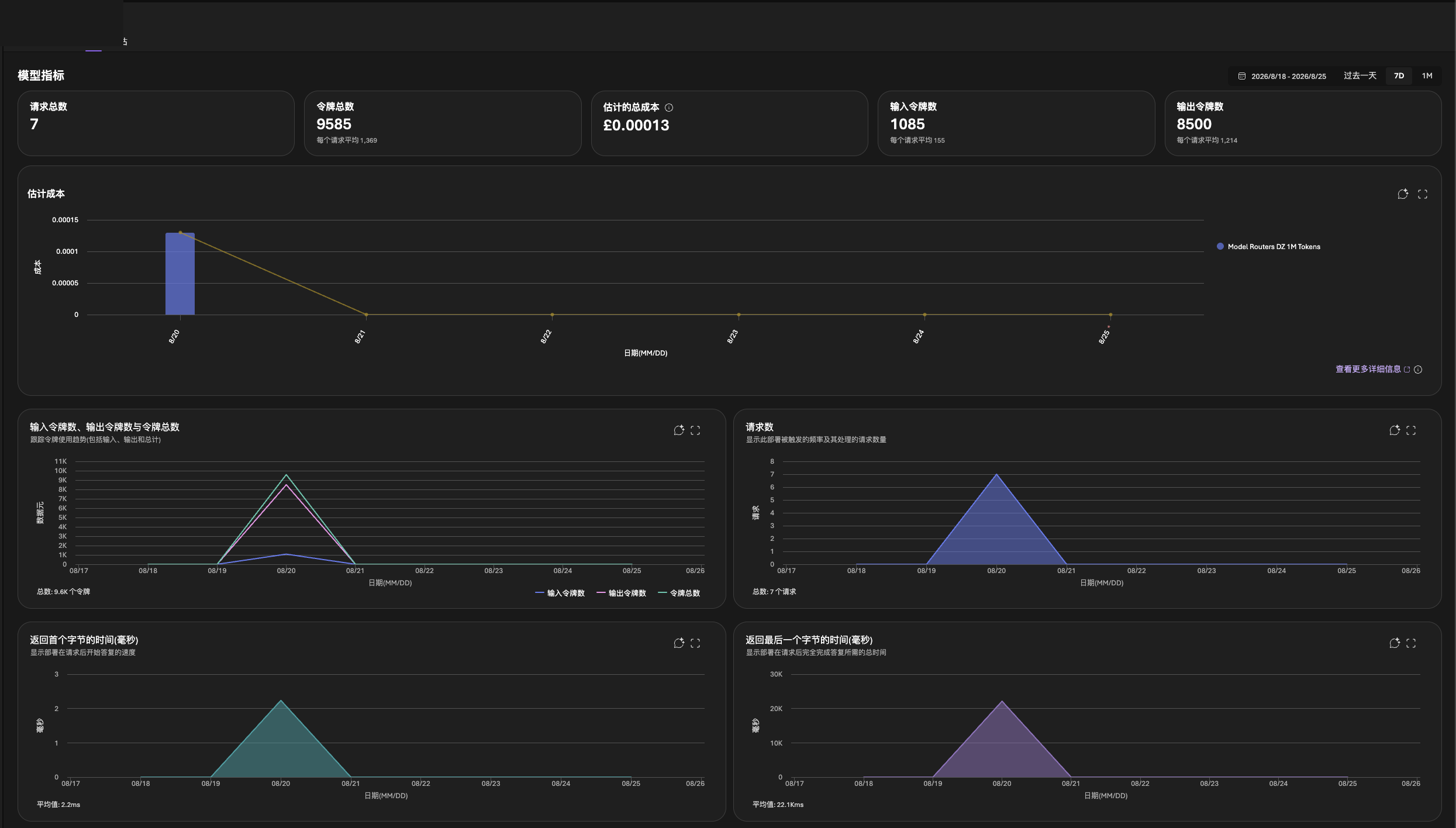Click the 显示此部署被触发的频率 subtitle
Image resolution: width=1456 pixels, height=828 pixels.
[816, 440]
